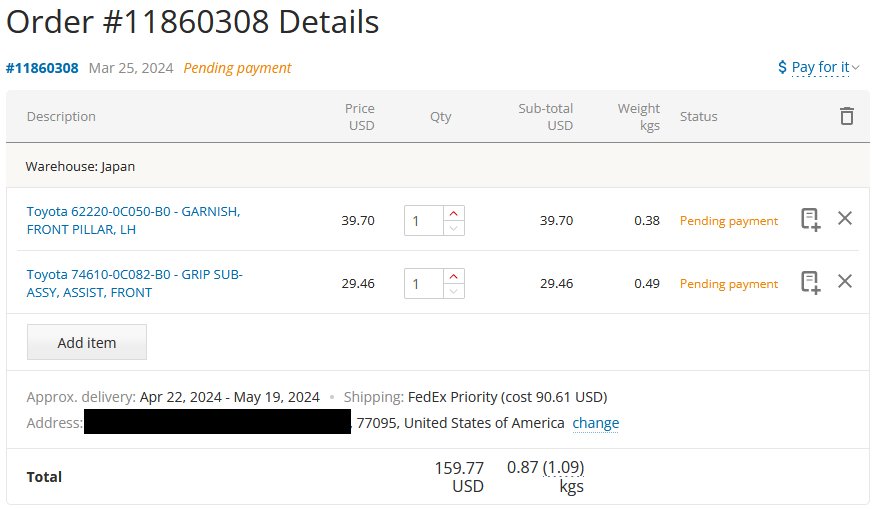Increase quantity for GRIP SUB-ASSY item
Viewport: 882px width, 509px height.
pyautogui.click(x=453, y=277)
